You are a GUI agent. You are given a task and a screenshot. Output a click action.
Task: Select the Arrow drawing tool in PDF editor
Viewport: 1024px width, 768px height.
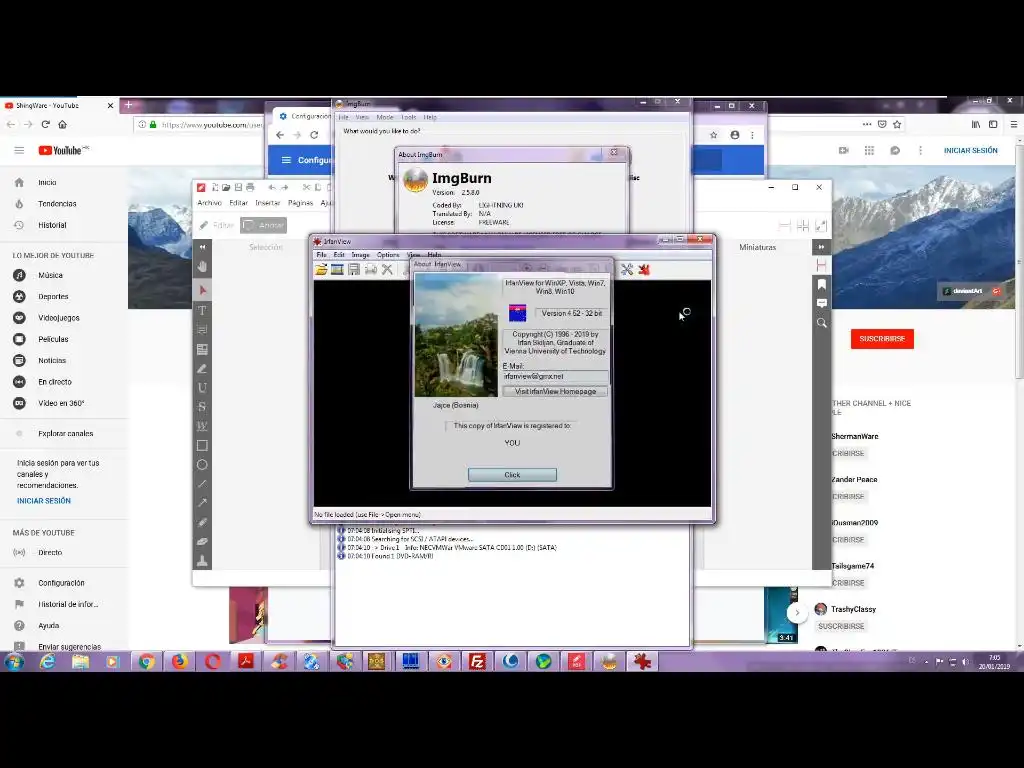point(202,503)
